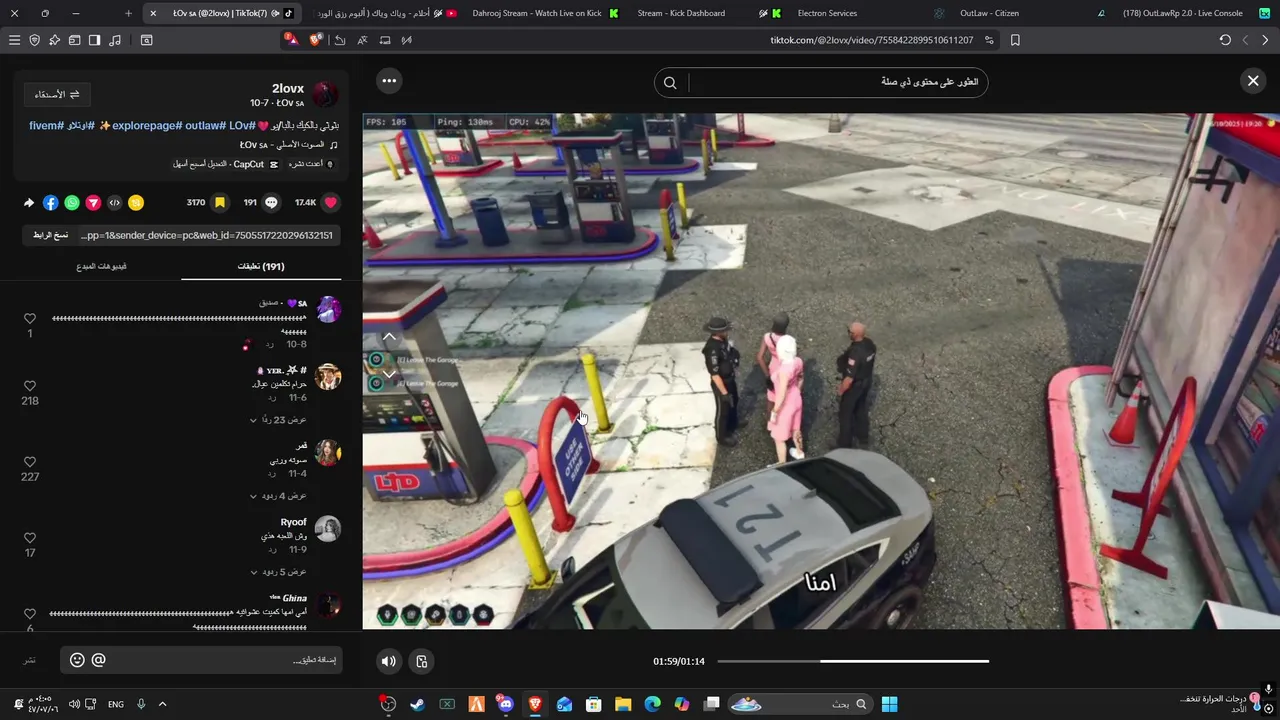1280x720 pixels.
Task: Share the video to Facebook
Action: coord(51,202)
